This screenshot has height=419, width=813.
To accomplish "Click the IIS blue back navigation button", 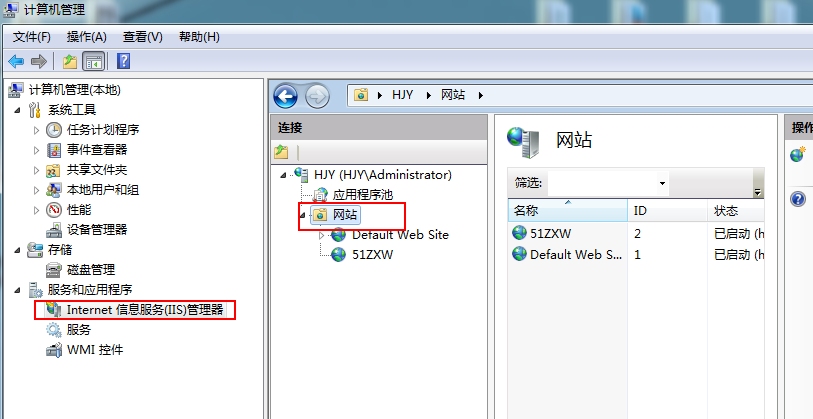I will coord(285,96).
